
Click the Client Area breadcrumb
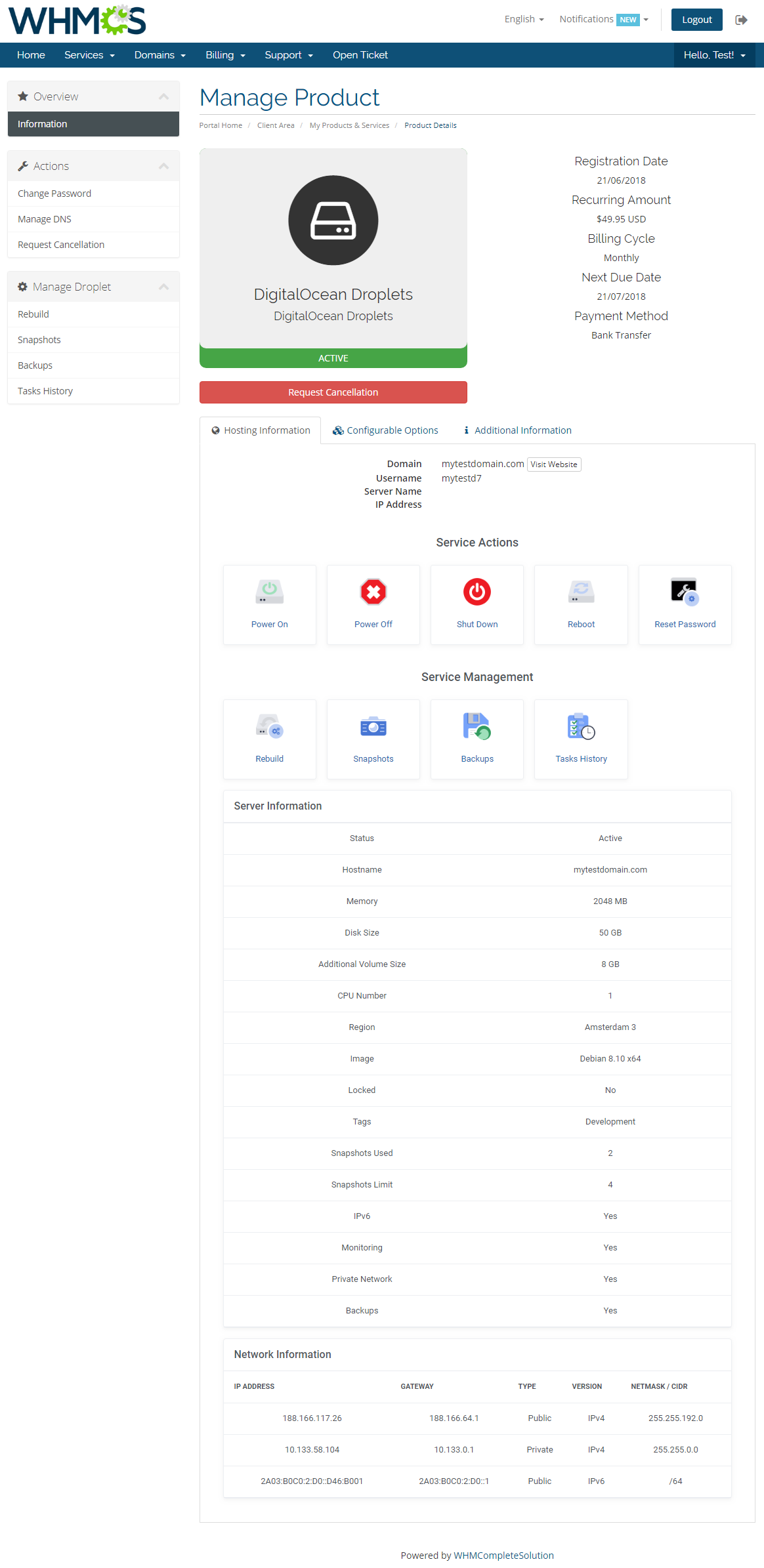pyautogui.click(x=276, y=125)
